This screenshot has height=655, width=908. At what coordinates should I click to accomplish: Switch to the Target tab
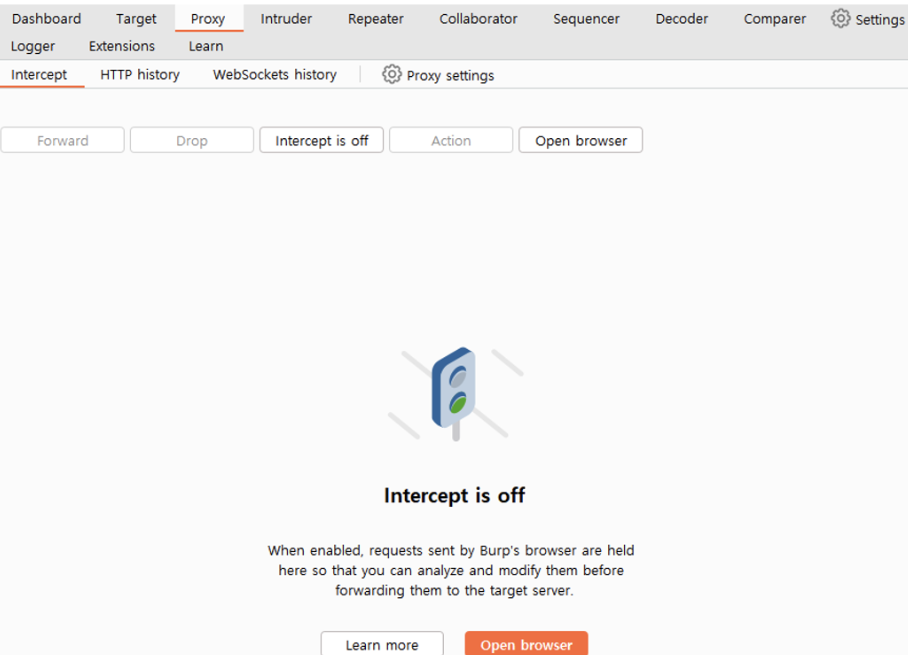click(x=136, y=19)
